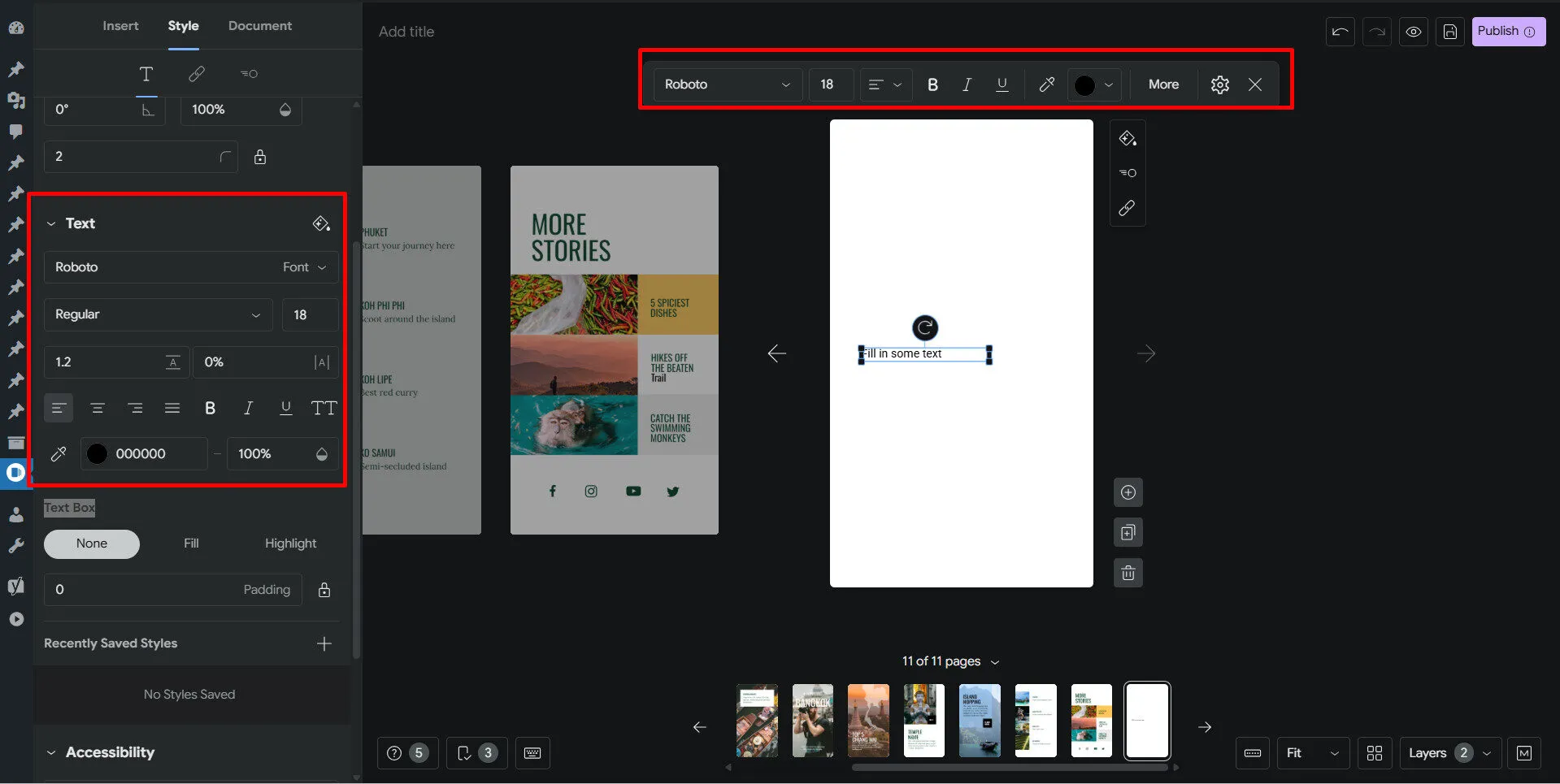Open the floating toolbar settings gear

[1219, 84]
